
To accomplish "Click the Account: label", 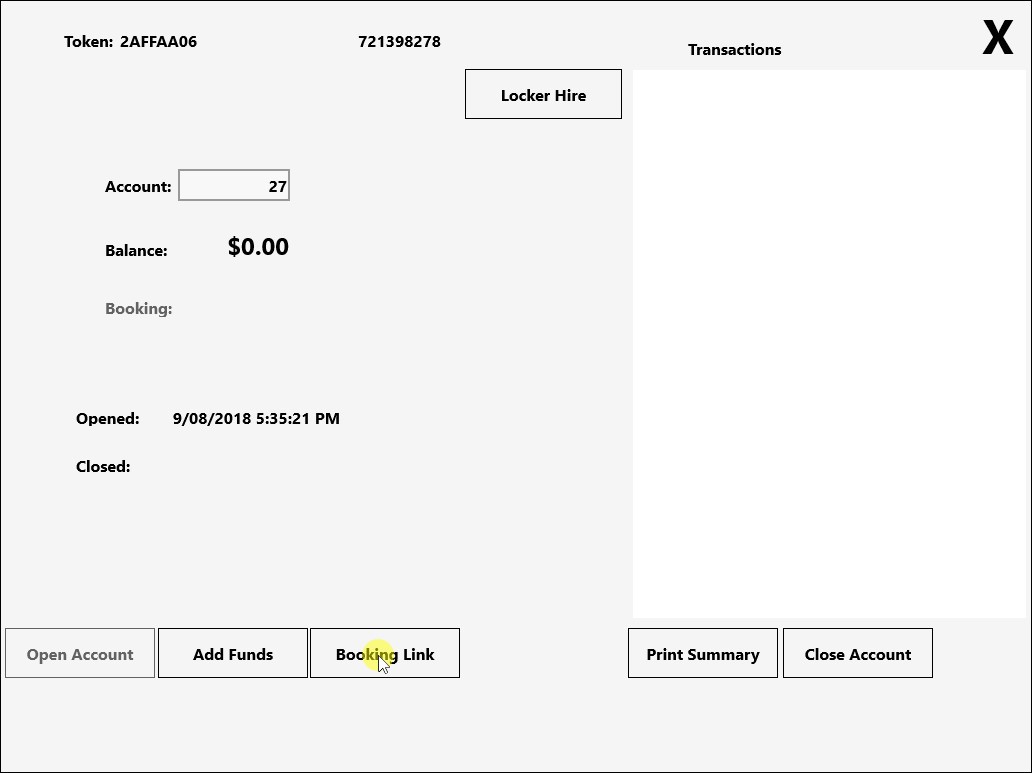I will coord(138,187).
